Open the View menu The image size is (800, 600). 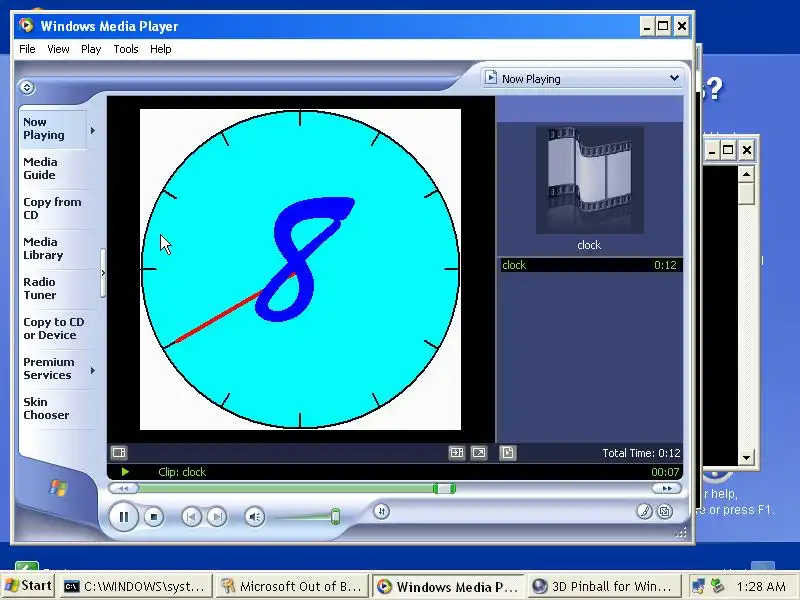[x=58, y=49]
